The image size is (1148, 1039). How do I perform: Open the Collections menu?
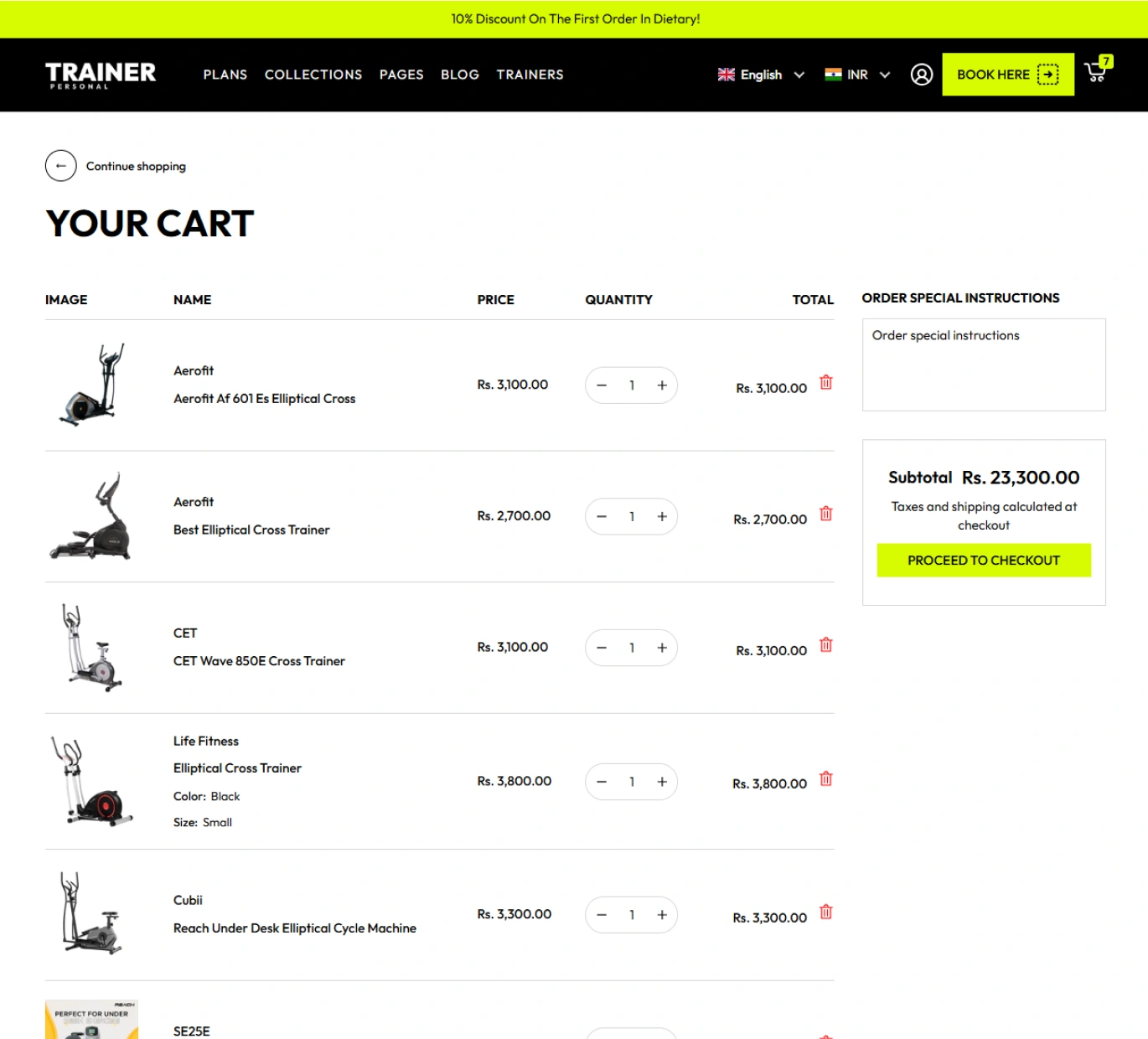point(313,75)
